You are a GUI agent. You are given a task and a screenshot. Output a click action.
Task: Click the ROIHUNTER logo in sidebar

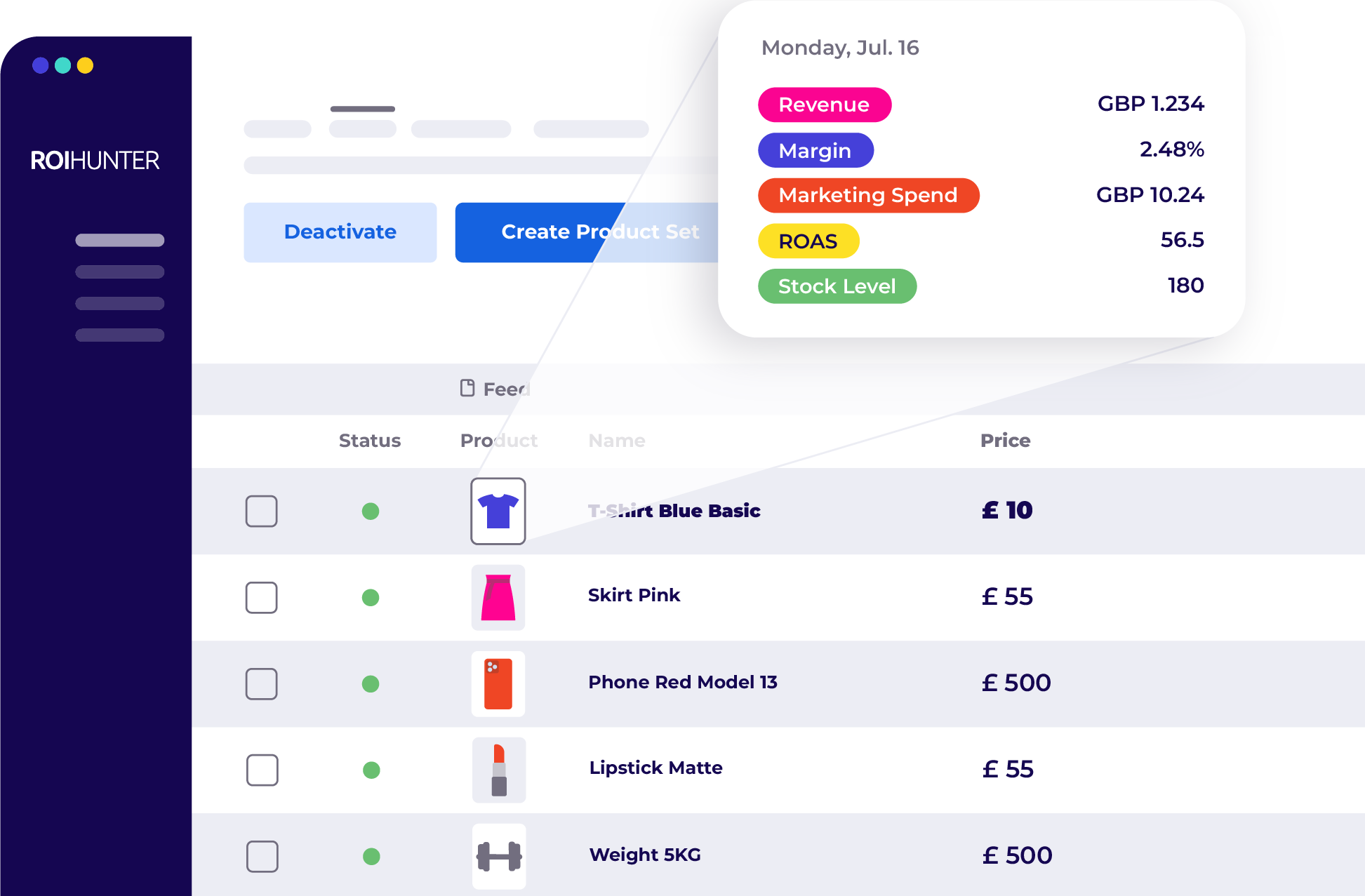pos(95,161)
